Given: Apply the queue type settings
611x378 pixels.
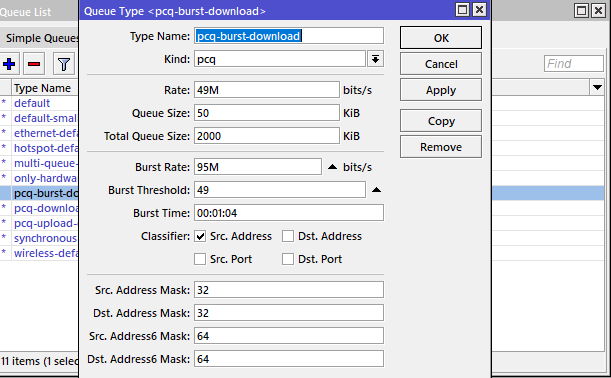Looking at the screenshot, I should coord(441,90).
